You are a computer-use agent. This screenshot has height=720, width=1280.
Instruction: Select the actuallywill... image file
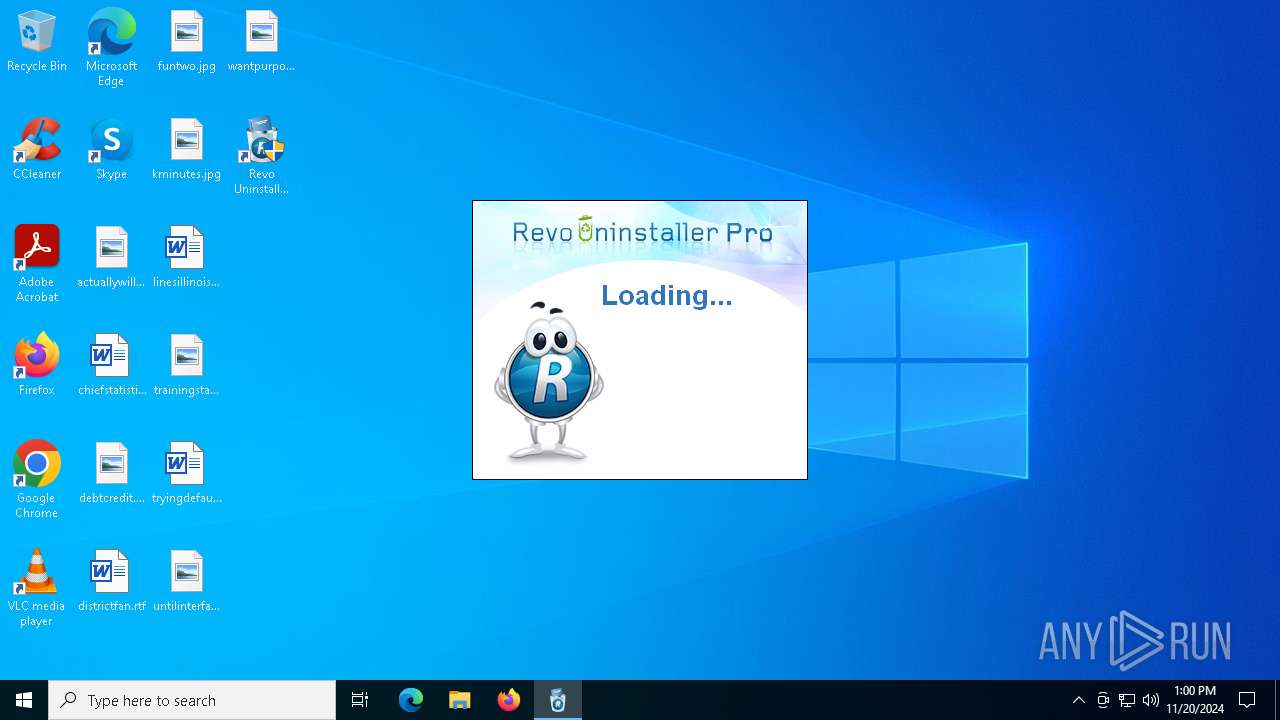(111, 258)
